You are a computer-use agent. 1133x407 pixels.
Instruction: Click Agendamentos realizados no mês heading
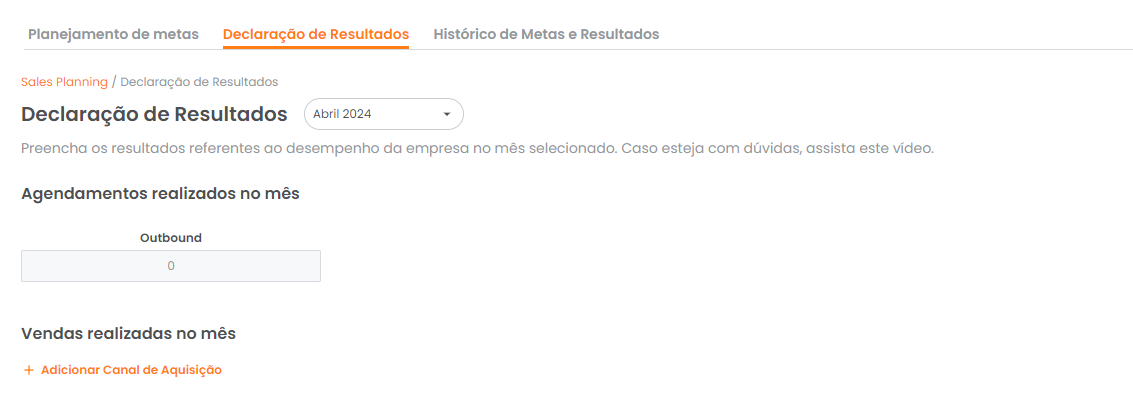[160, 193]
